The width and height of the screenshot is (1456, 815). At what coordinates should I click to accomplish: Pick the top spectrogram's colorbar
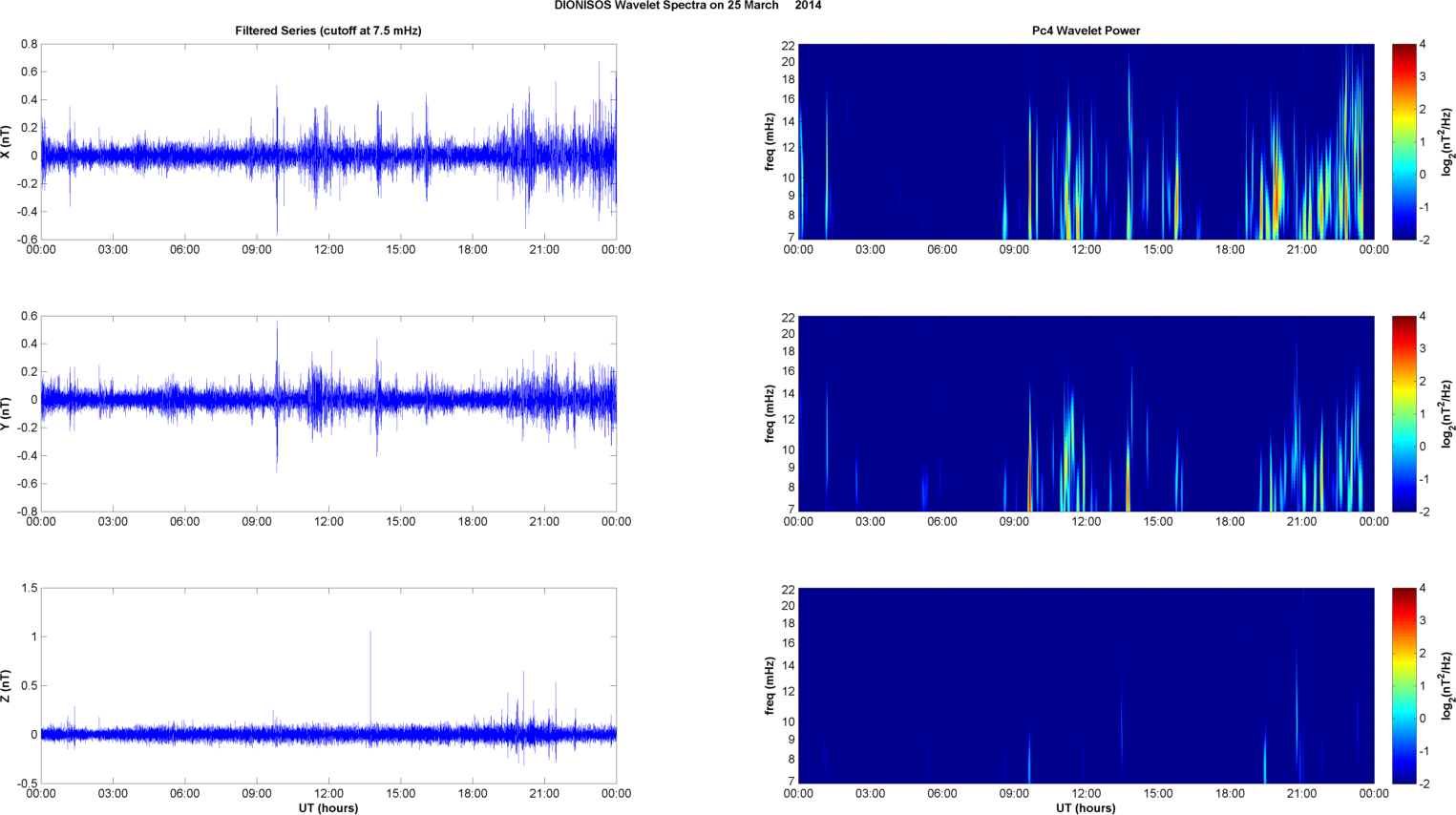tap(1403, 142)
